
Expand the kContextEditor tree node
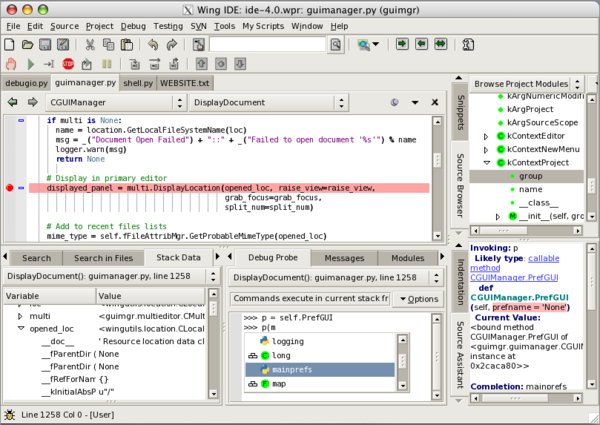coord(486,135)
